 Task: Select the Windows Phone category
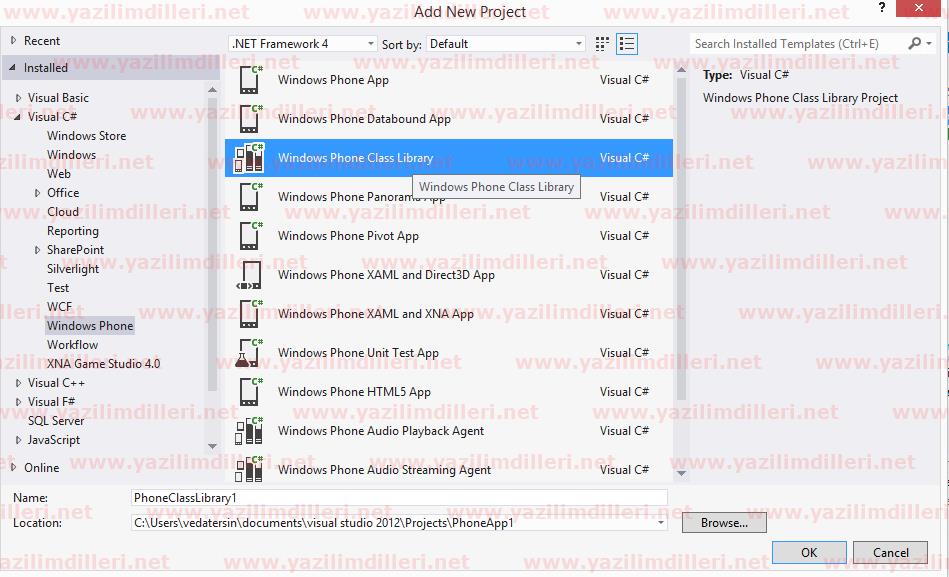(90, 326)
